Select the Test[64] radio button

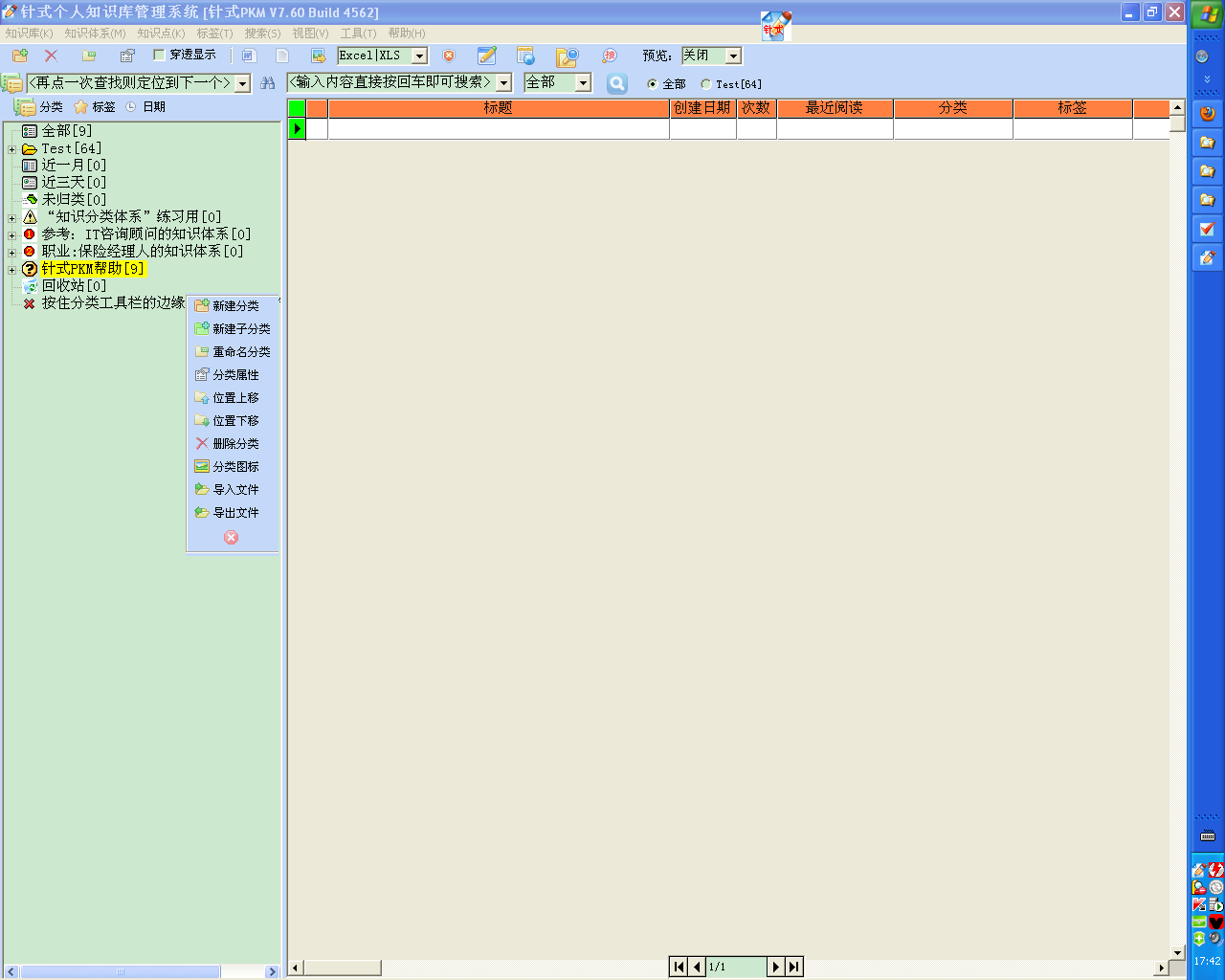[706, 84]
